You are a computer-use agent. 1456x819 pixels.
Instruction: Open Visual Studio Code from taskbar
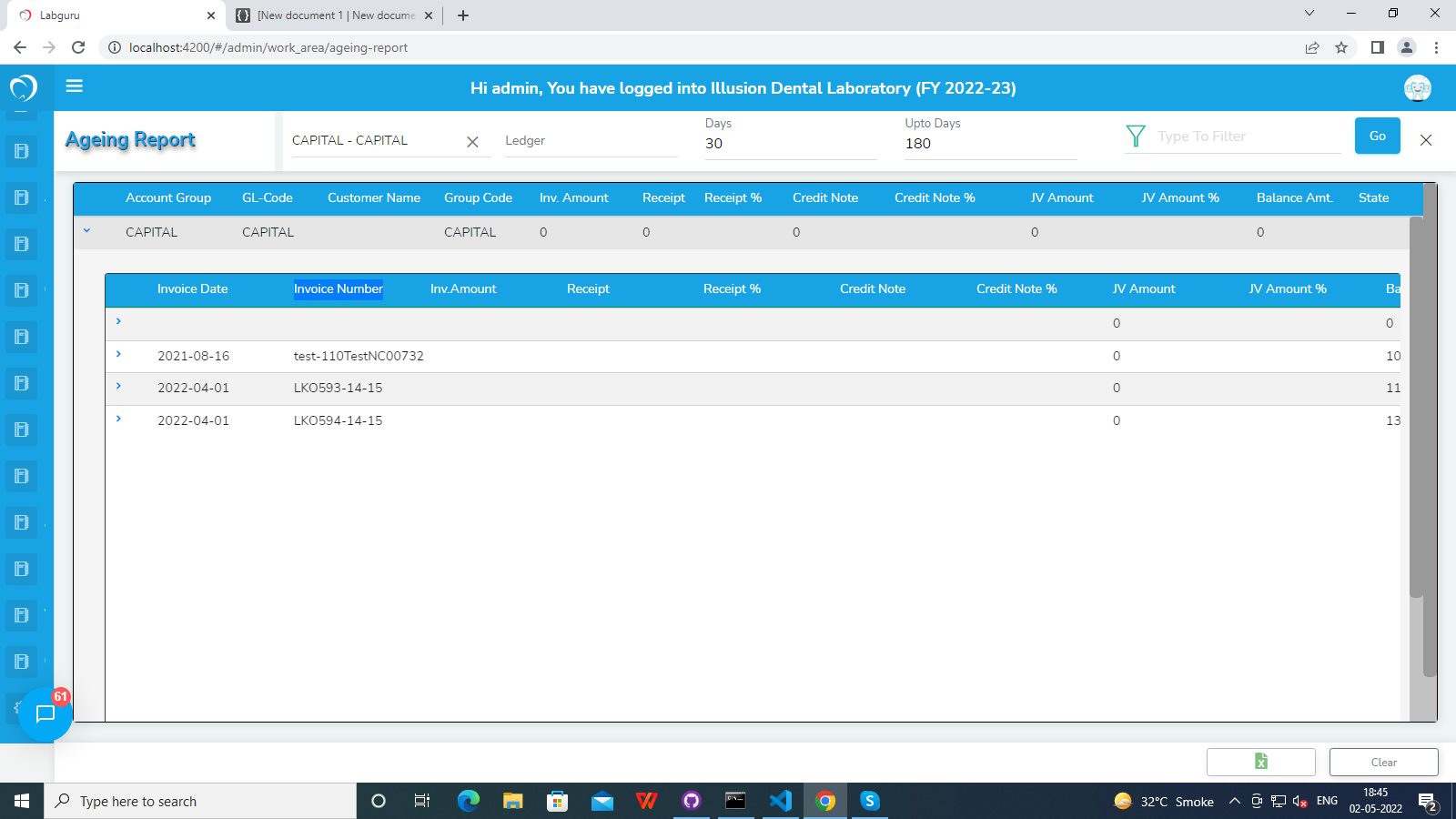point(781,801)
